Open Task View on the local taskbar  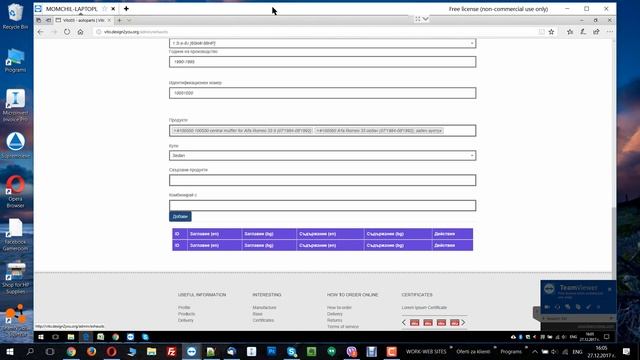click(50, 351)
